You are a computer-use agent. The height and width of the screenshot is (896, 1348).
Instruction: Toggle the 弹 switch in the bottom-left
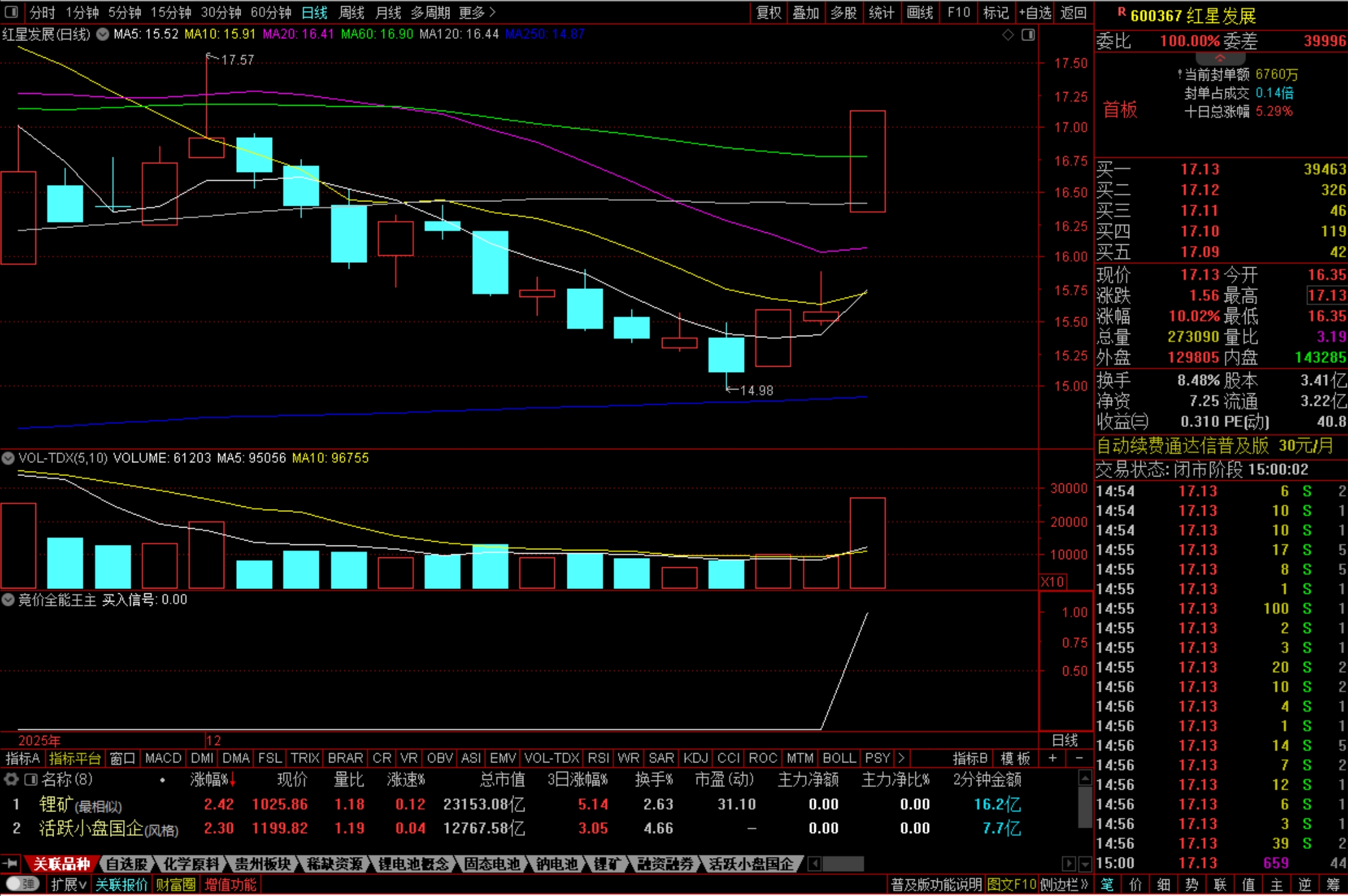click(22, 884)
